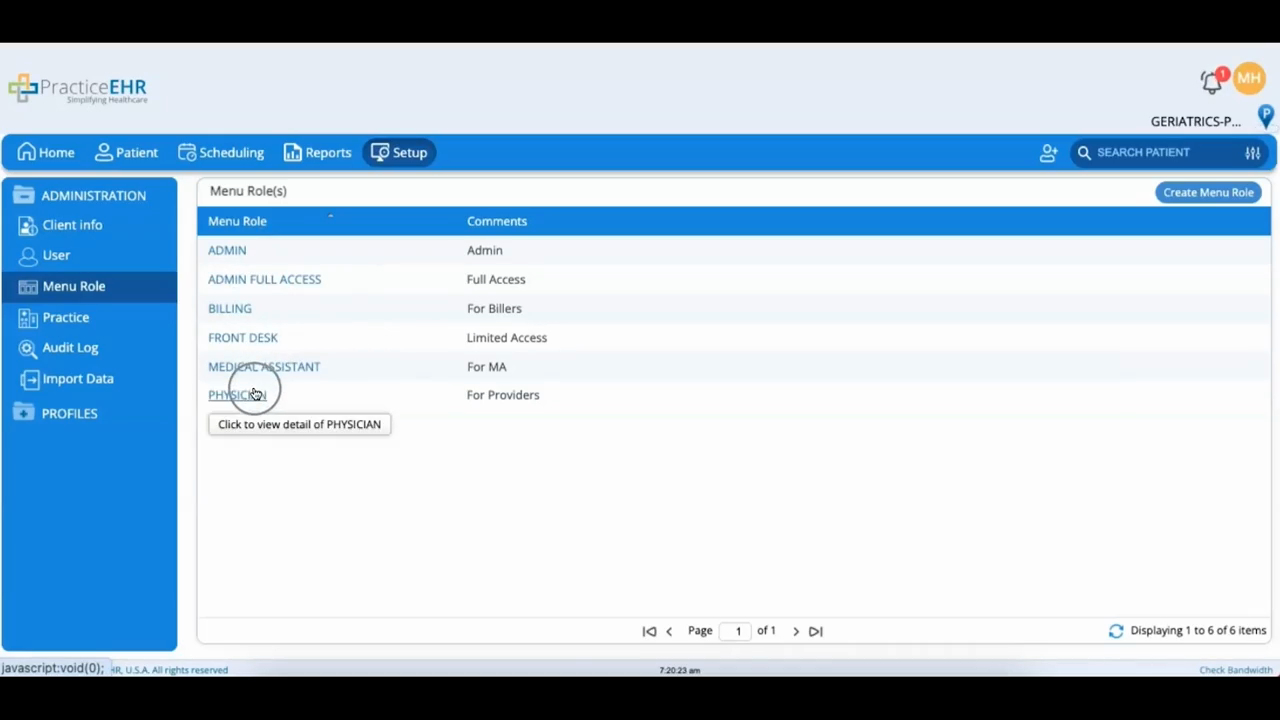Image resolution: width=1280 pixels, height=720 pixels.
Task: Click the Create Menu Role button
Action: [x=1208, y=192]
